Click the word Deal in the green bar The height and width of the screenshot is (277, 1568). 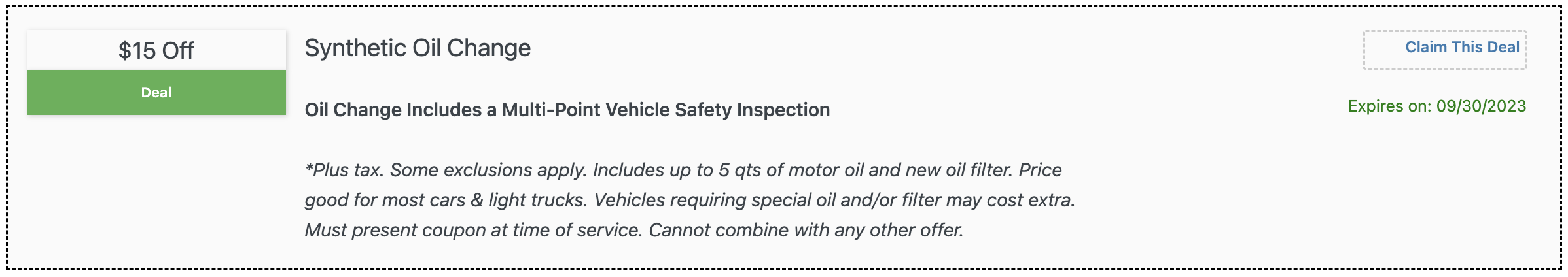point(156,93)
